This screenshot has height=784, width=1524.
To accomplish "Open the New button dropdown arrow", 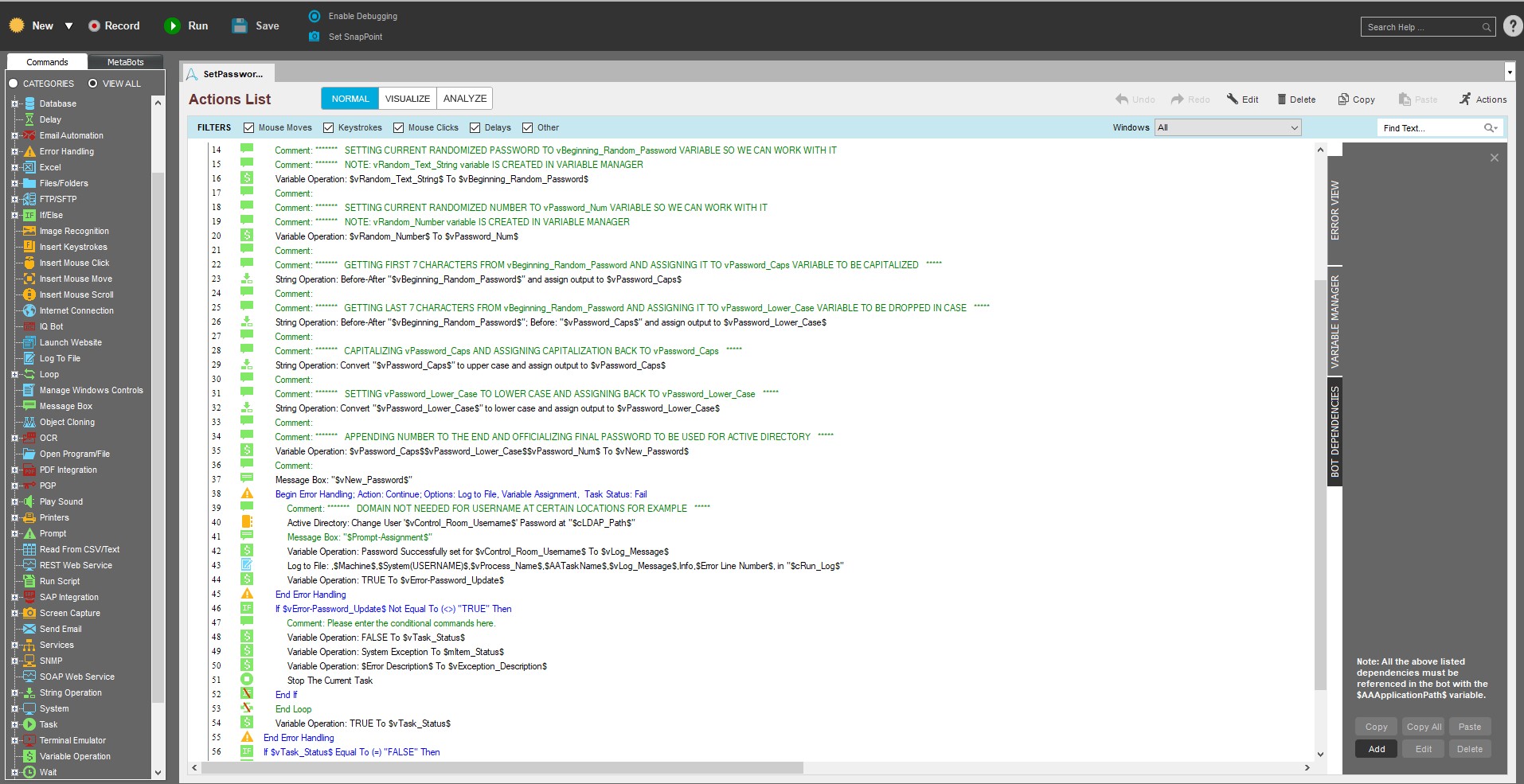I will (x=69, y=26).
